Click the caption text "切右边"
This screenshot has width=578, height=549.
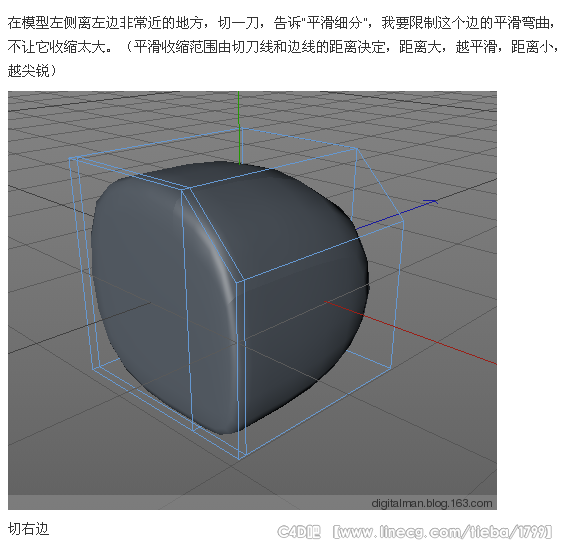[28, 529]
